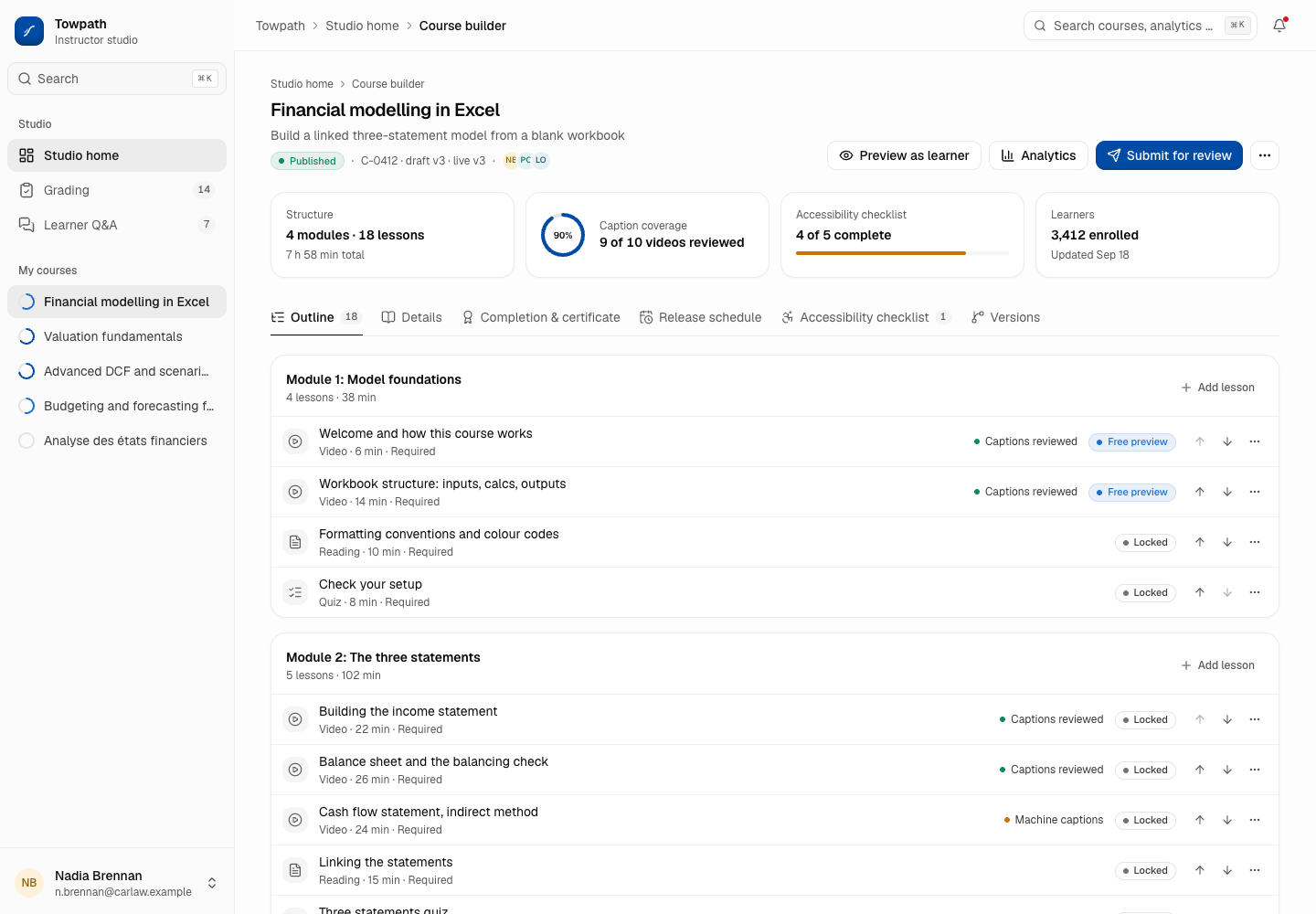Open the Versions tab
1316x914 pixels.
tap(1005, 317)
